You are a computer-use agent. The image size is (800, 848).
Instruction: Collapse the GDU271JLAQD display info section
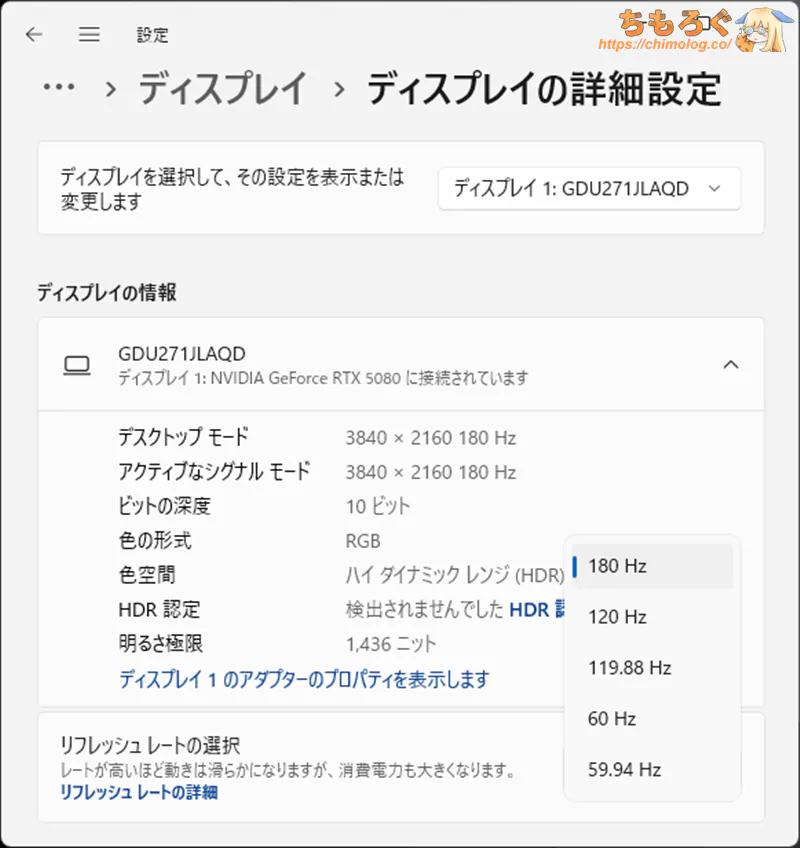tap(731, 365)
